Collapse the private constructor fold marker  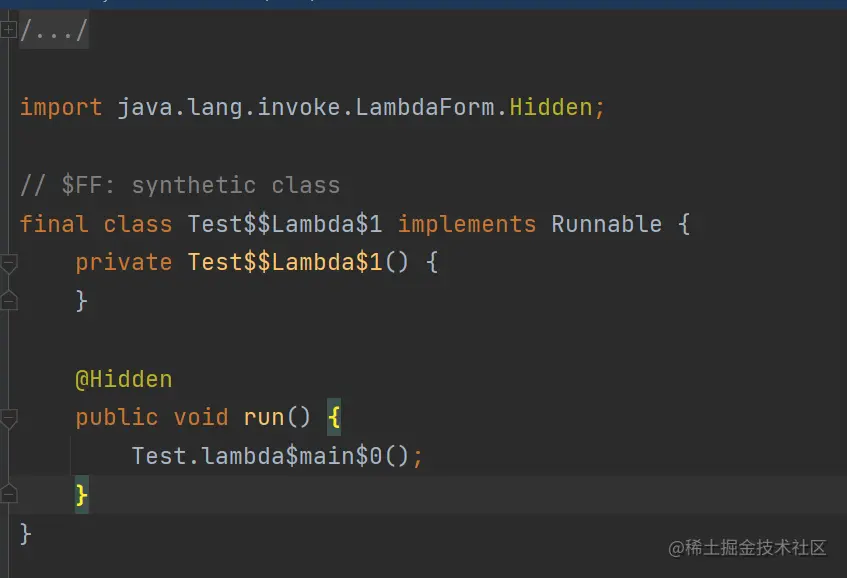[x=9, y=263]
